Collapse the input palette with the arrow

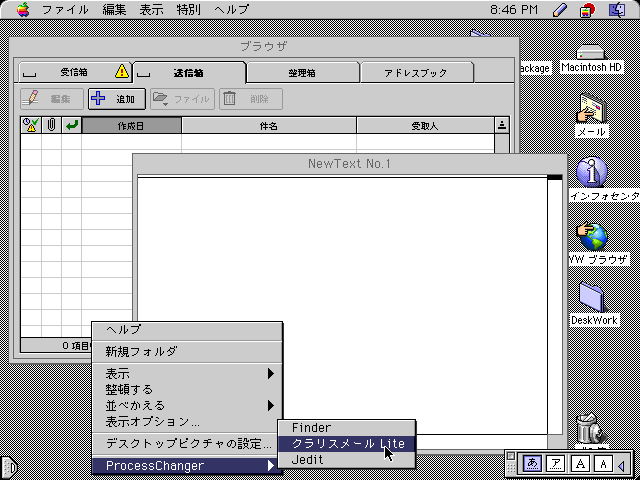[x=622, y=465]
